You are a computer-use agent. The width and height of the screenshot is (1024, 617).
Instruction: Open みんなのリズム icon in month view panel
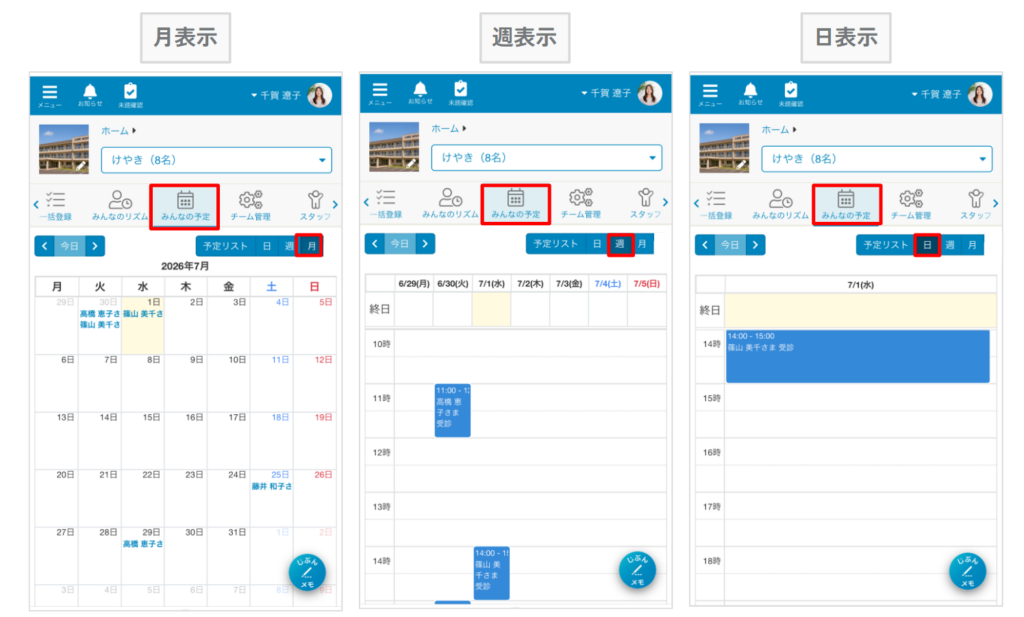pos(120,205)
